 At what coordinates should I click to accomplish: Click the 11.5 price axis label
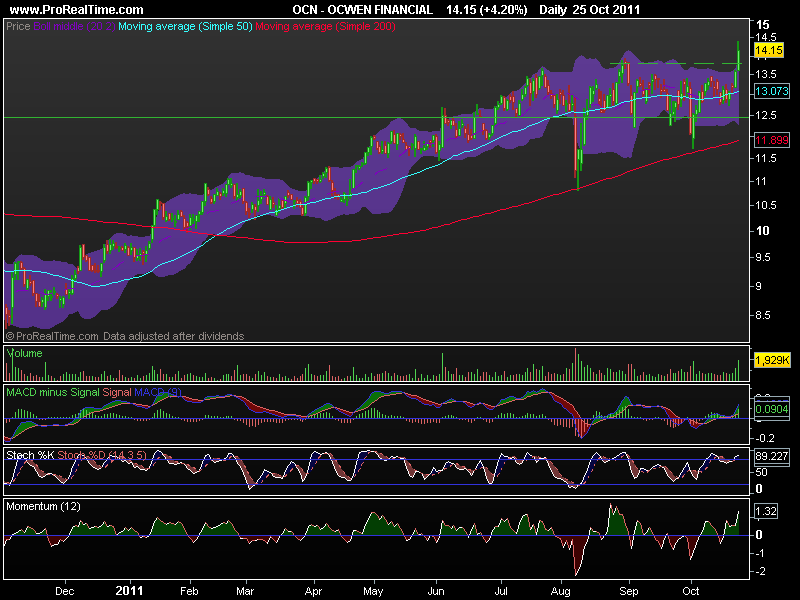[766, 158]
